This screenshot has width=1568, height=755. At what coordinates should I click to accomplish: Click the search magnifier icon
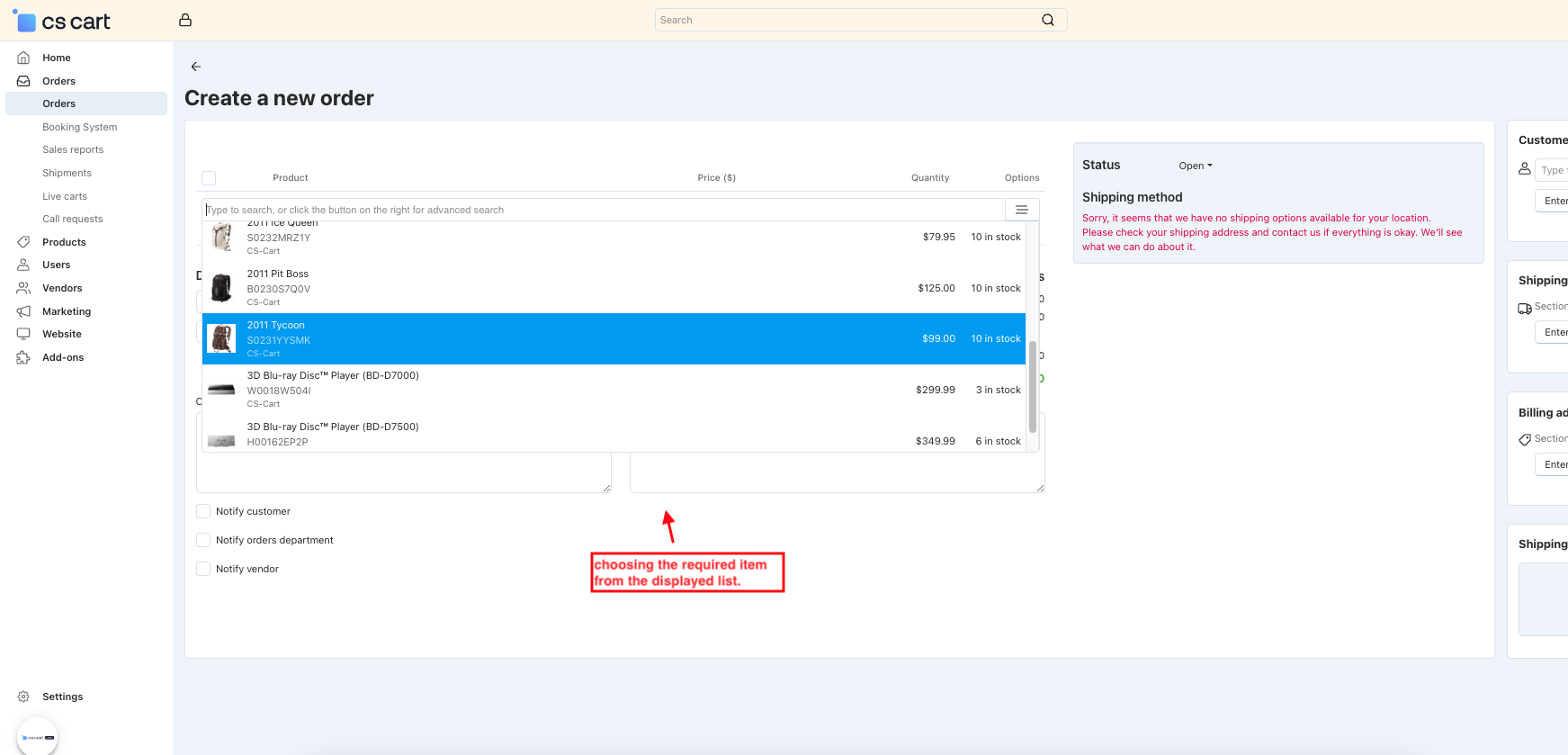pyautogui.click(x=1047, y=20)
